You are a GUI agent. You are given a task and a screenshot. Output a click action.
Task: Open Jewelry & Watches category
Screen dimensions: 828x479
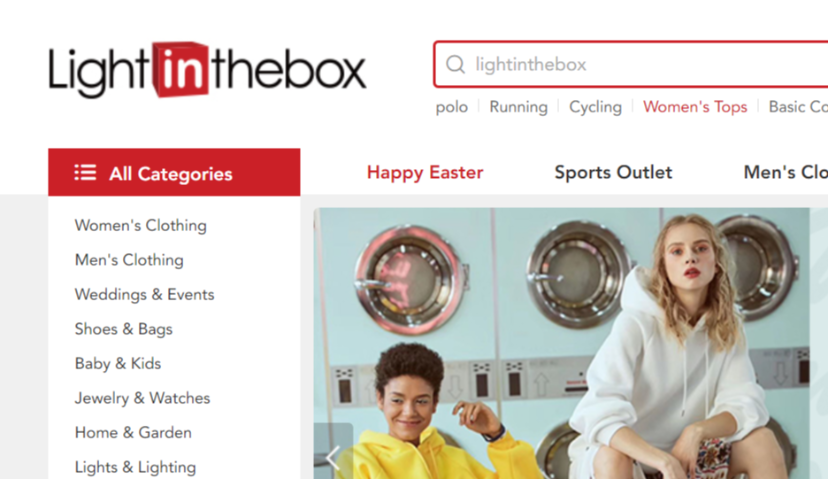click(x=142, y=398)
